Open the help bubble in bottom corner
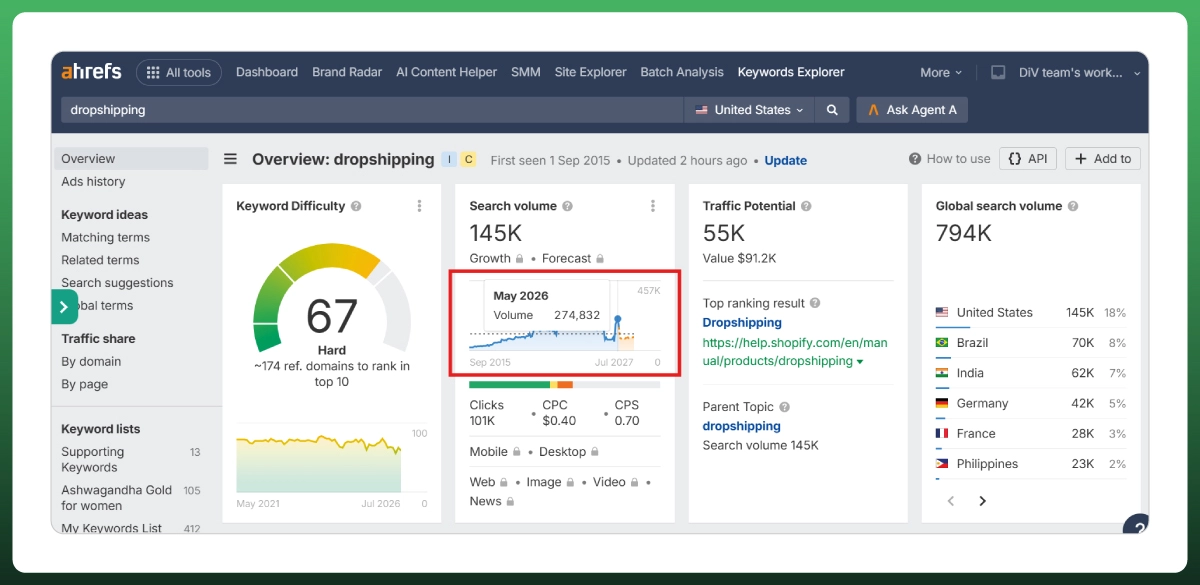Screen dimensions: 1200x585 (1136, 523)
